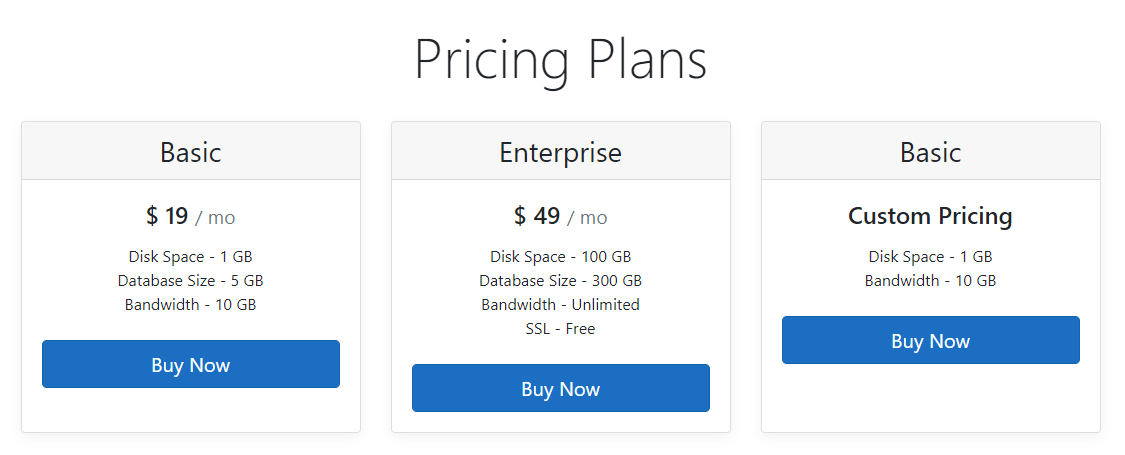Click the Bandwidth - Unlimited feature
Screen dimensions: 1125x455
[560, 304]
